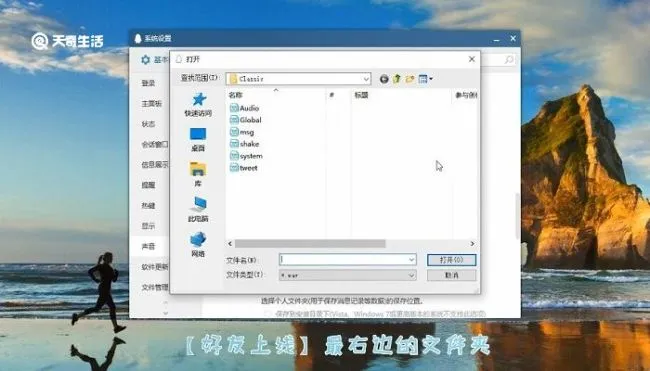Click the 取消 cancel button
The height and width of the screenshot is (371, 650).
point(451,275)
